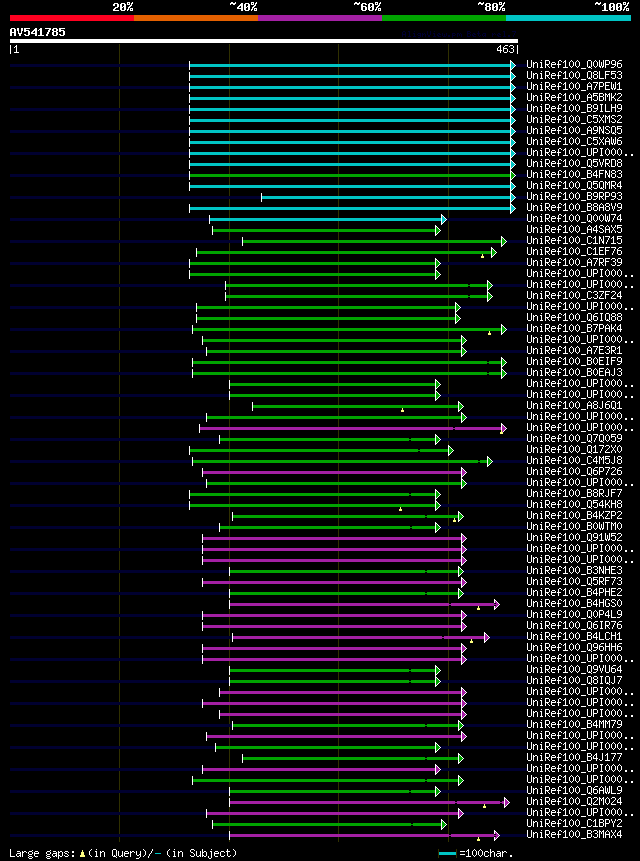This screenshot has width=640, height=861.
Task: Open the last hit UniRef100_B3MAX4
Action: tap(574, 834)
